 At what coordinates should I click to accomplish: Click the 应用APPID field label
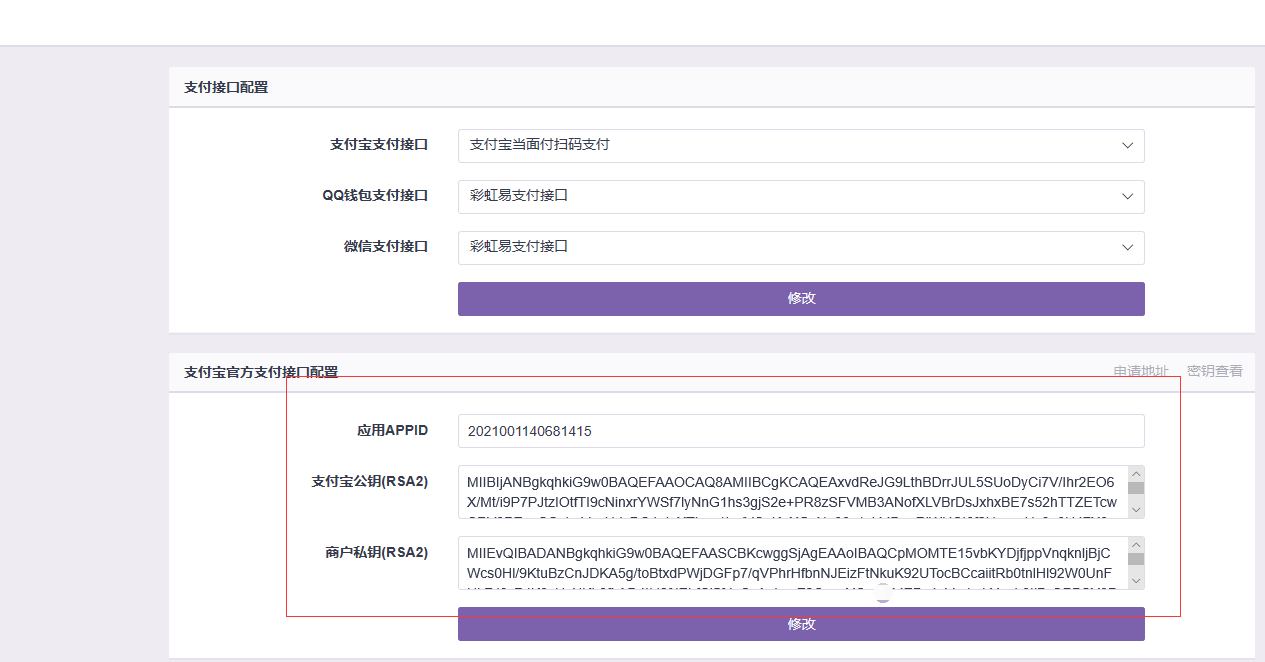click(392, 431)
